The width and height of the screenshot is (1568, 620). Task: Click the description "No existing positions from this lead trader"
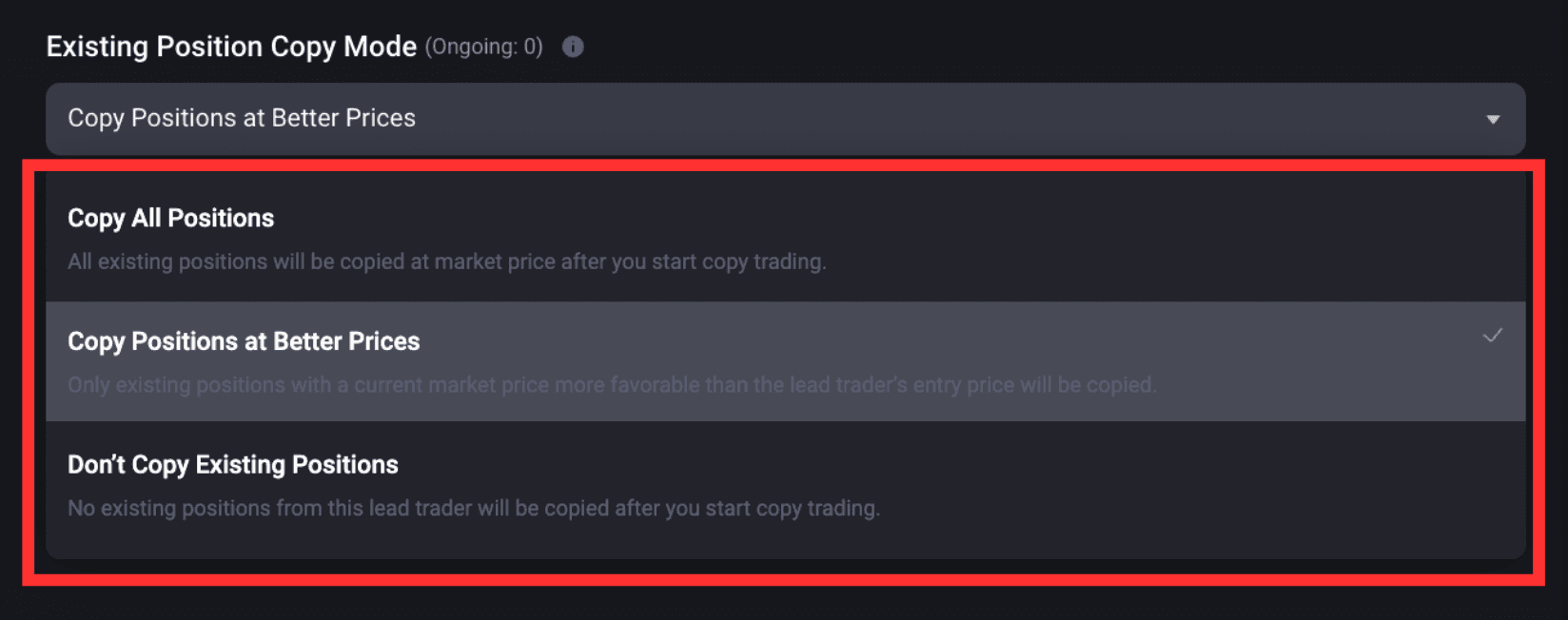click(x=474, y=508)
